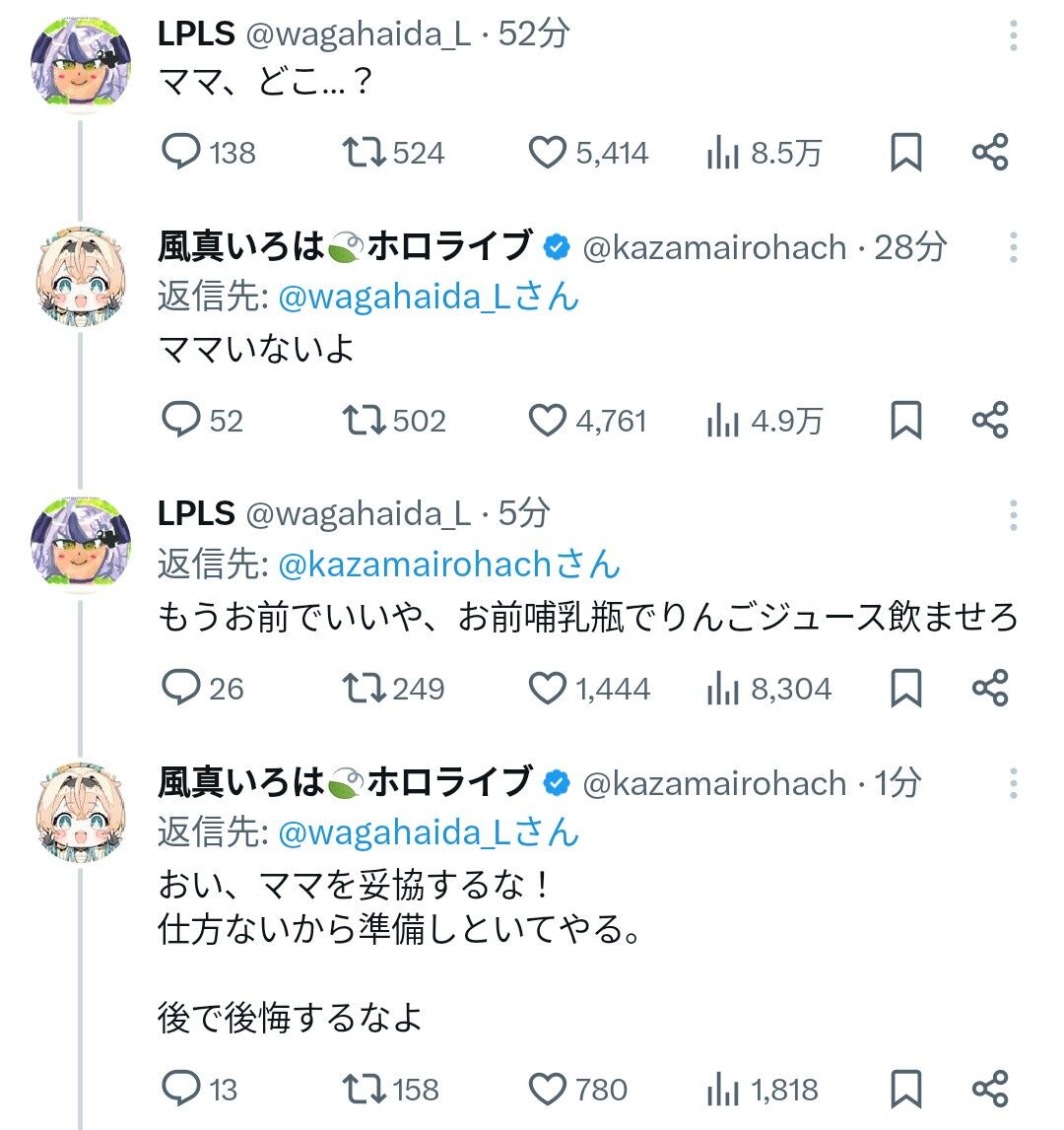View analytics for the 8.5万 views tweet
Image resolution: width=1064 pixels, height=1130 pixels.
pos(724,153)
